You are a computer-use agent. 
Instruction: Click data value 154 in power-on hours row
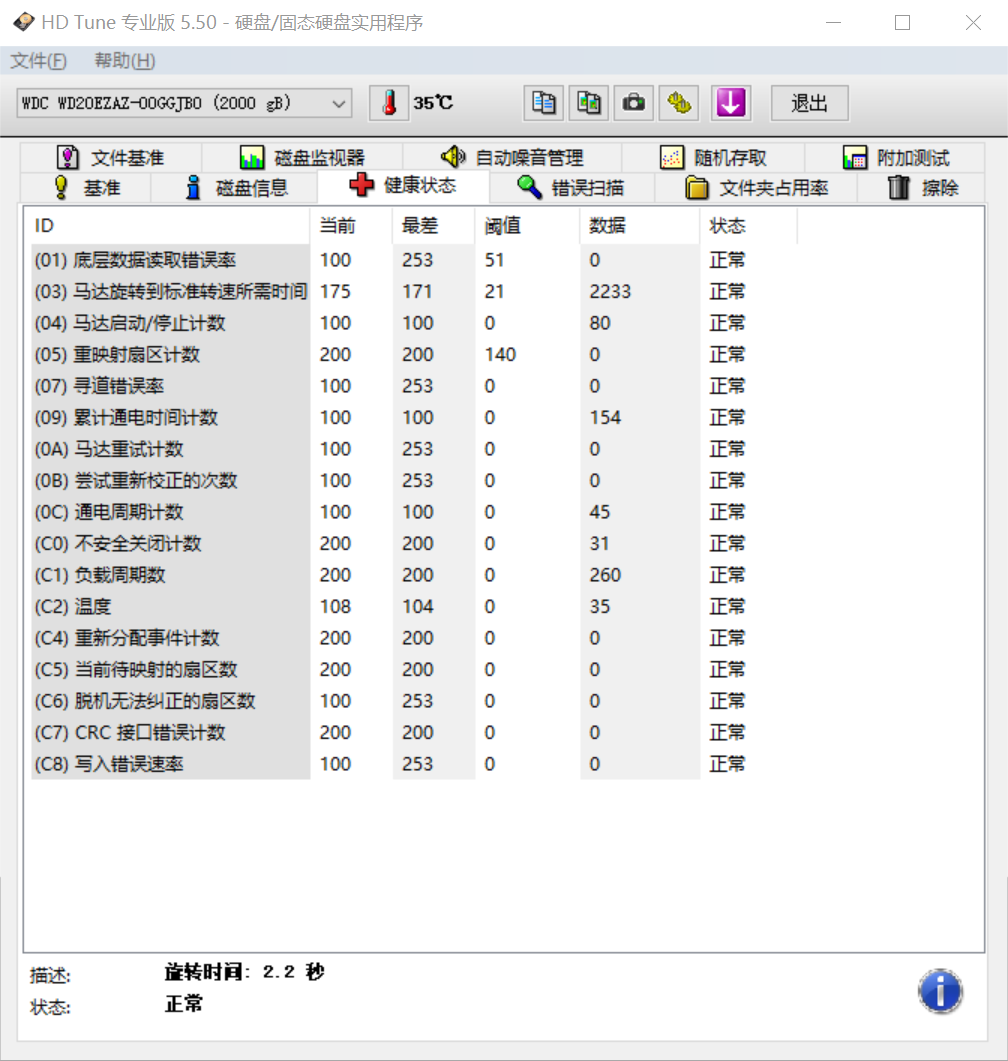(605, 417)
